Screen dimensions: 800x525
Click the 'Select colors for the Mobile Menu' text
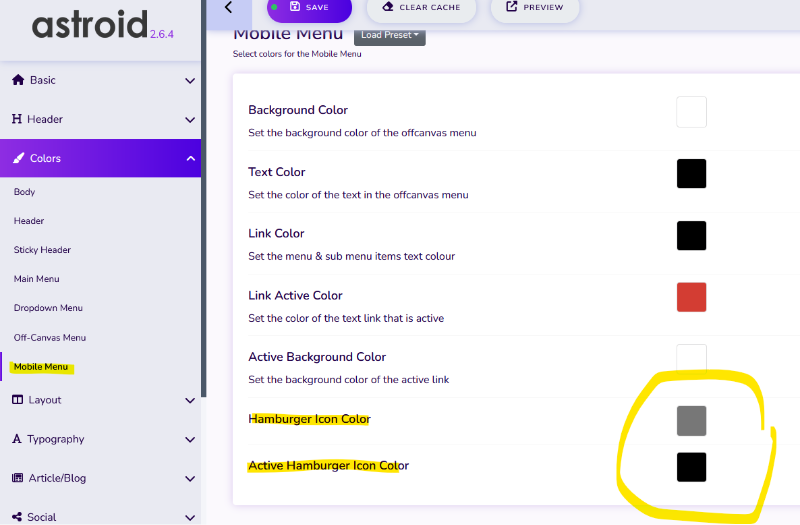point(297,54)
